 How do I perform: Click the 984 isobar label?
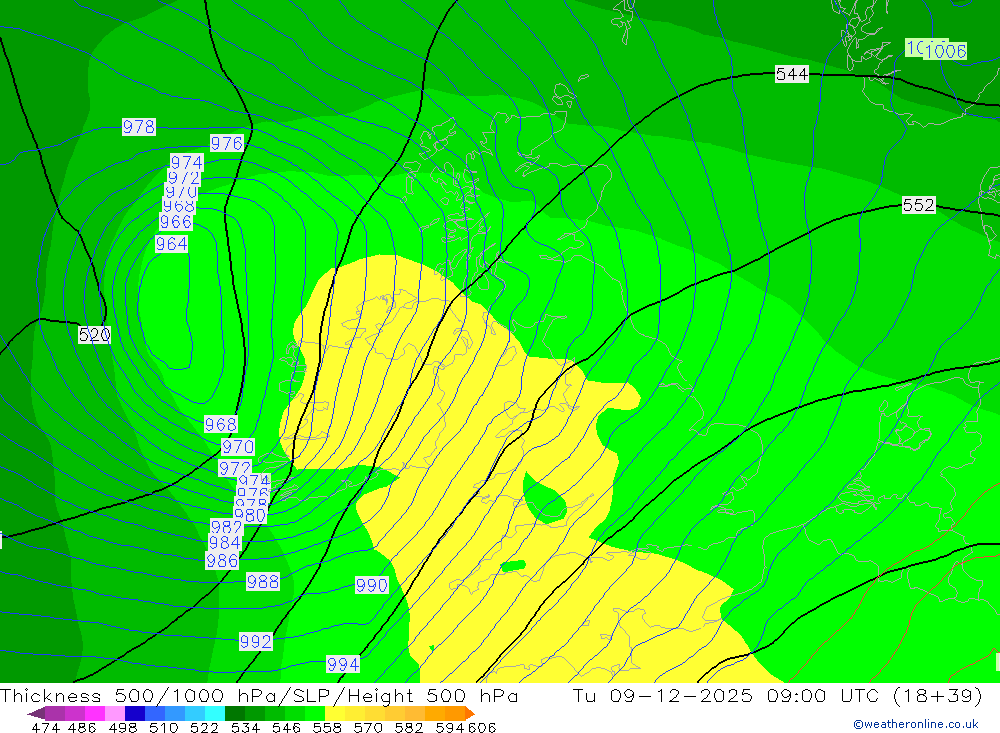pyautogui.click(x=225, y=543)
